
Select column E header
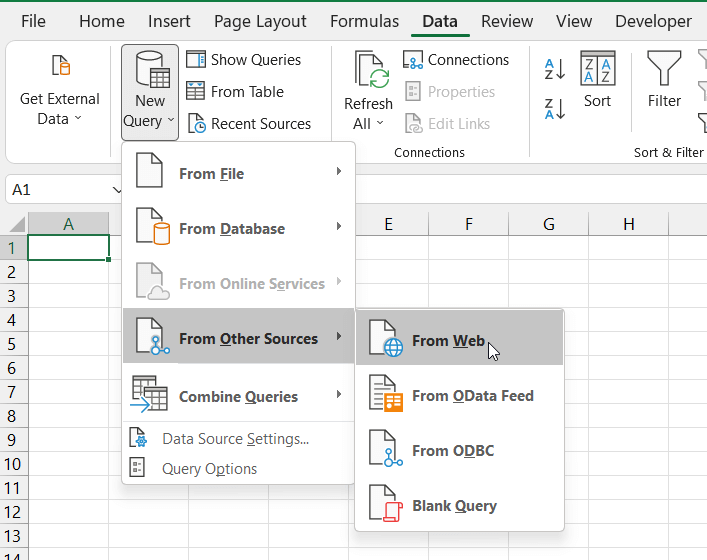tap(389, 224)
